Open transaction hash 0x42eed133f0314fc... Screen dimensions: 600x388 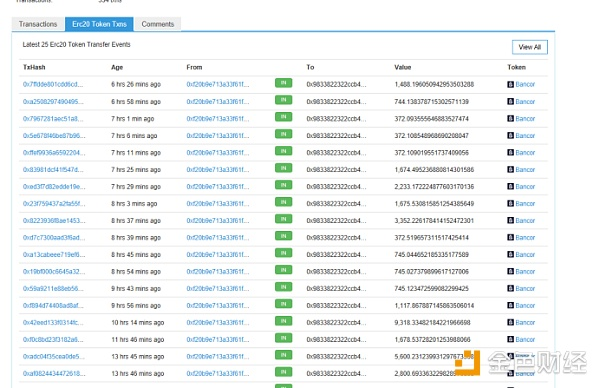click(53, 322)
